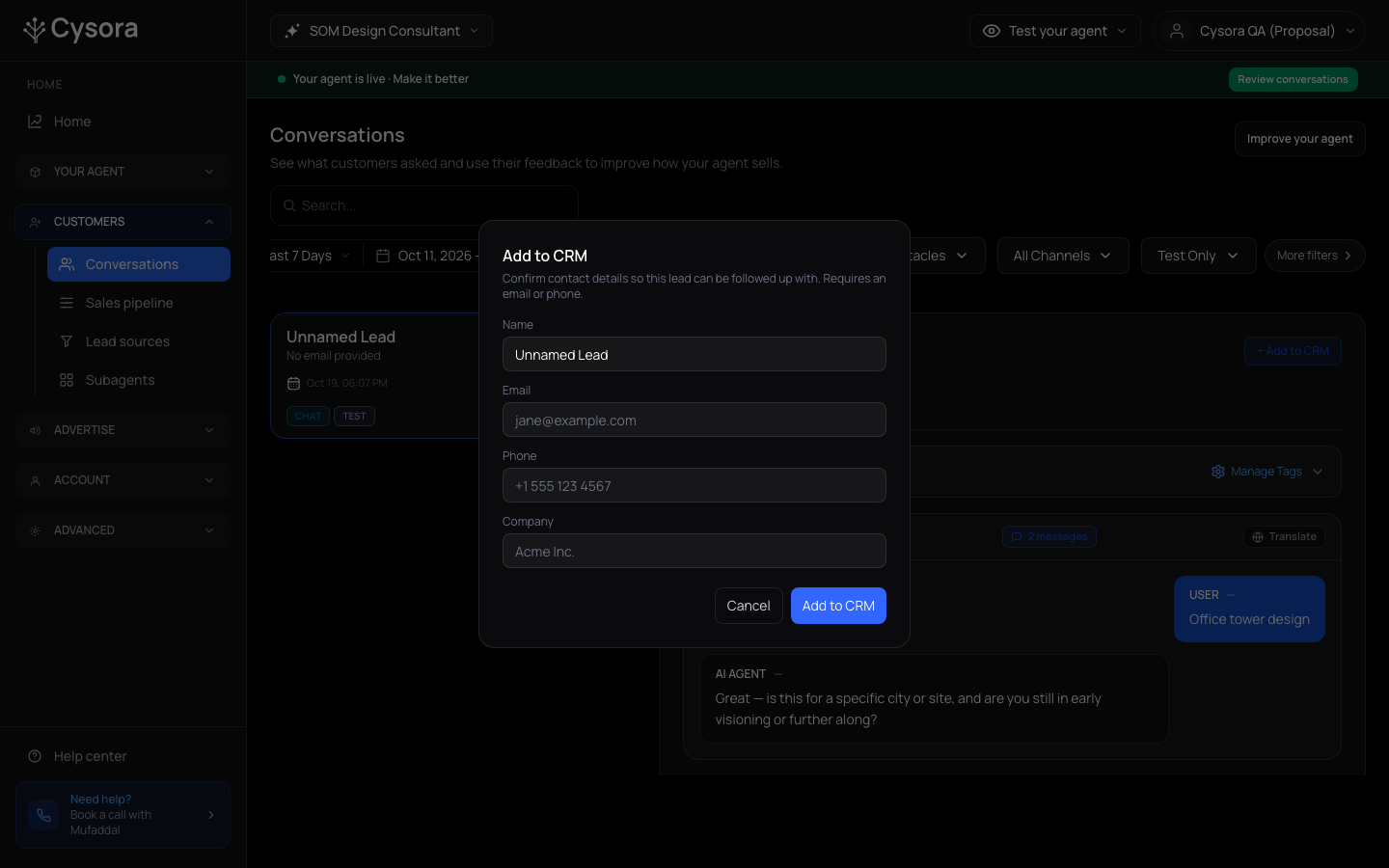Go to Sales pipeline

tap(139, 303)
